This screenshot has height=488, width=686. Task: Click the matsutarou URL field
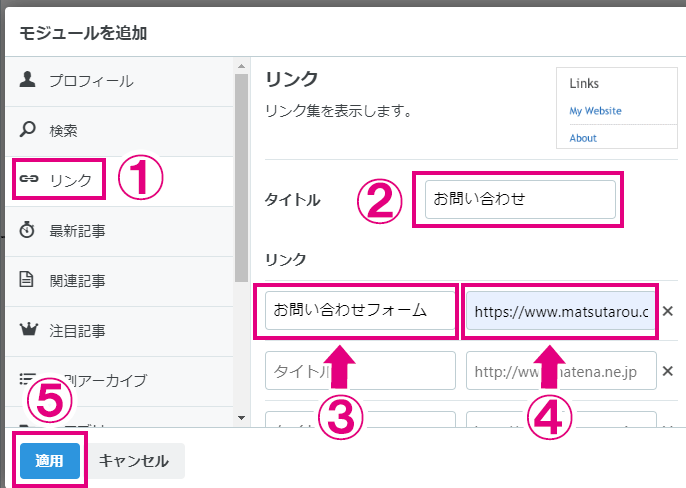561,311
